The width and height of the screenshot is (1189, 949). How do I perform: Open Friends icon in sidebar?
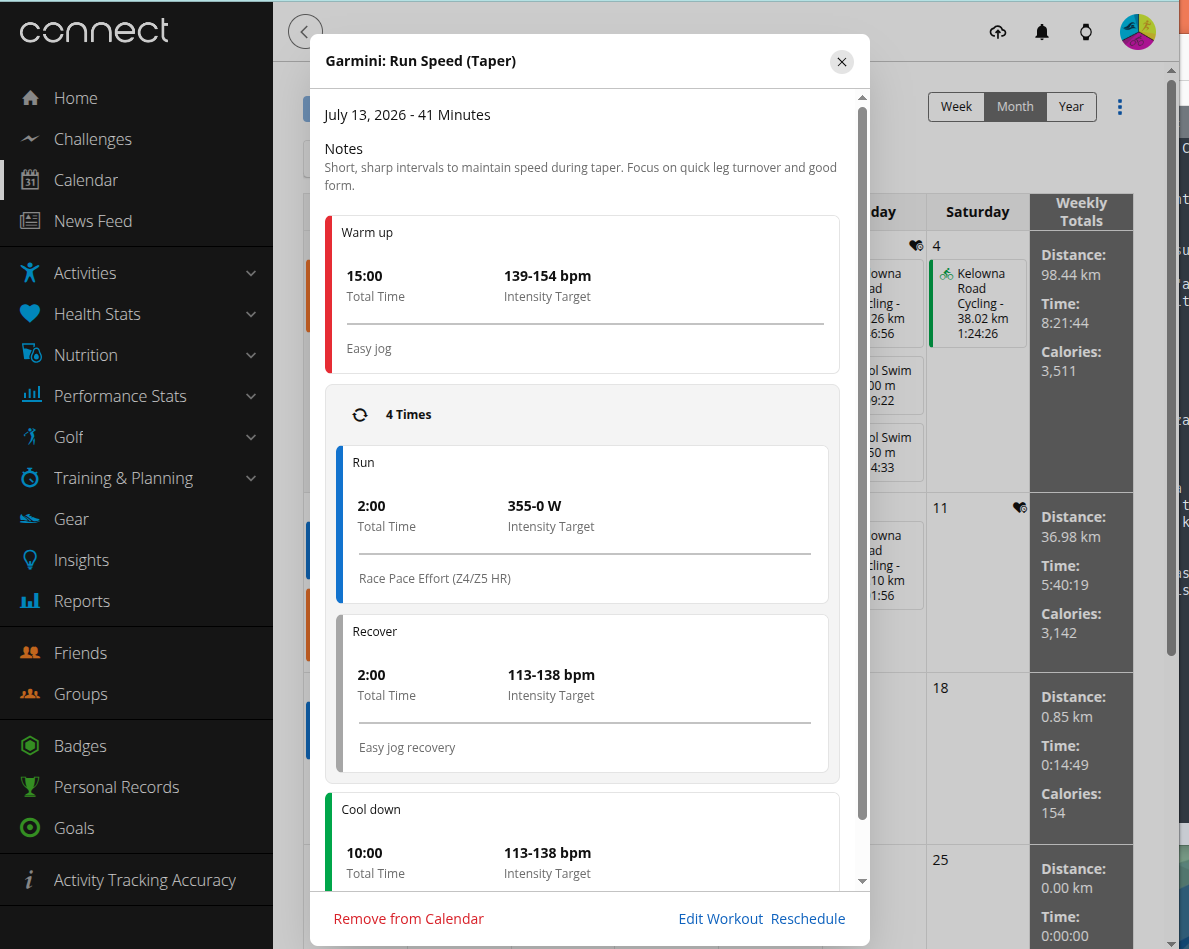click(30, 653)
